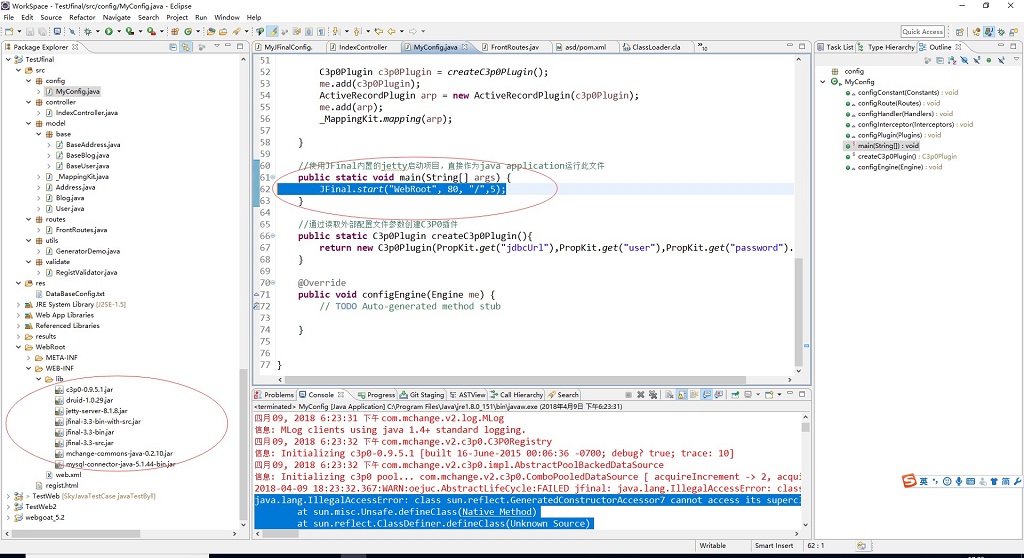The width and height of the screenshot is (1024, 558).
Task: Click Remove Launch console icon
Action: click(x=641, y=395)
